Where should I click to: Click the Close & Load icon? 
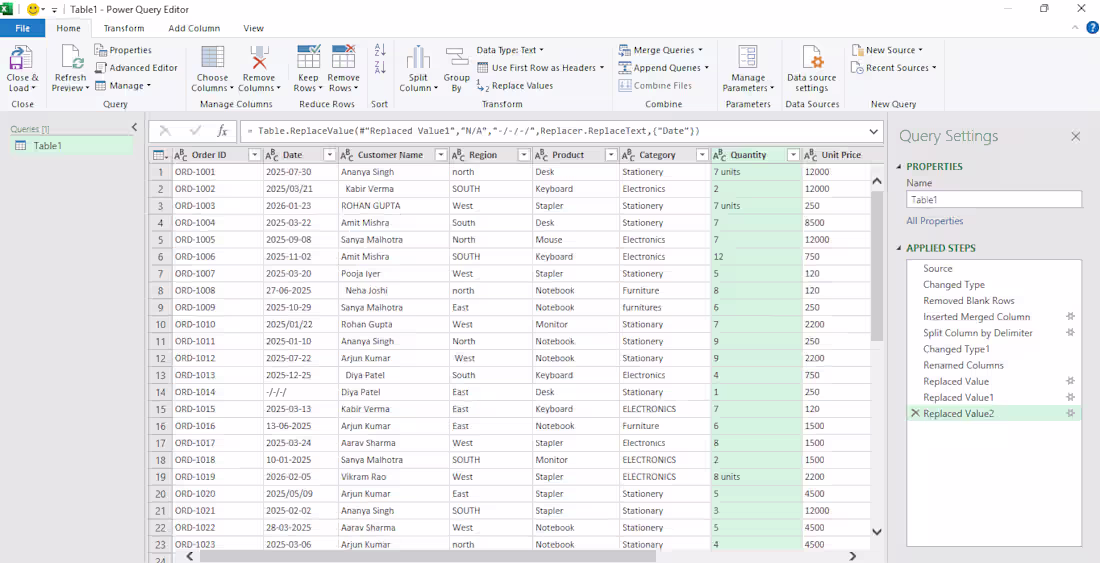tap(22, 57)
